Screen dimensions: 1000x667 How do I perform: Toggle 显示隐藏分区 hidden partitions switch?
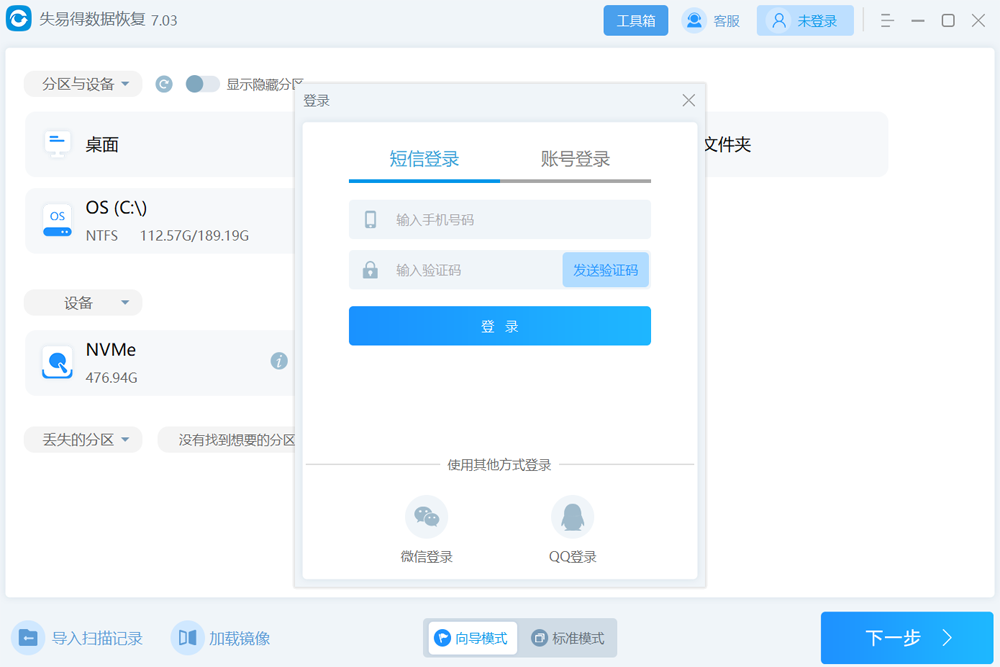pyautogui.click(x=202, y=84)
